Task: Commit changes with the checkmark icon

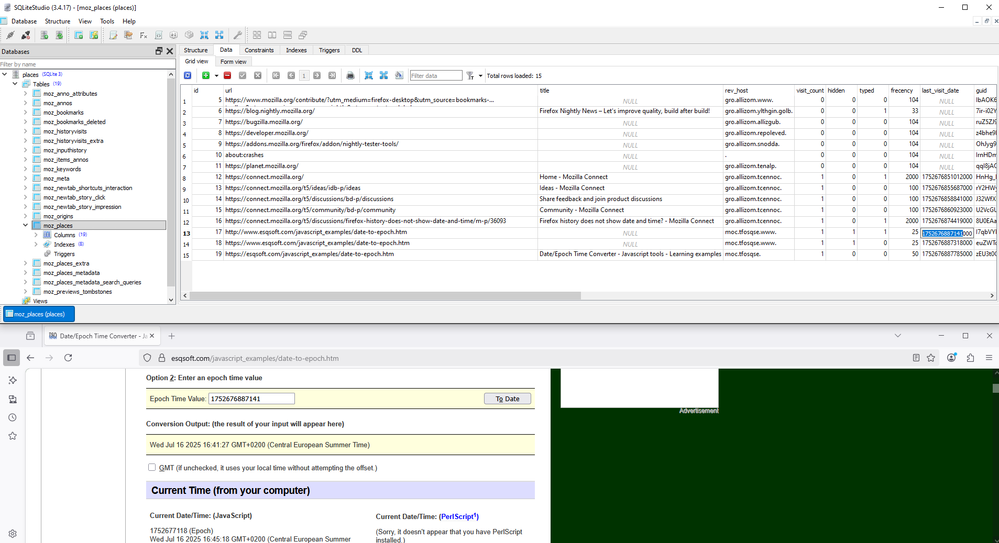Action: 242,75
